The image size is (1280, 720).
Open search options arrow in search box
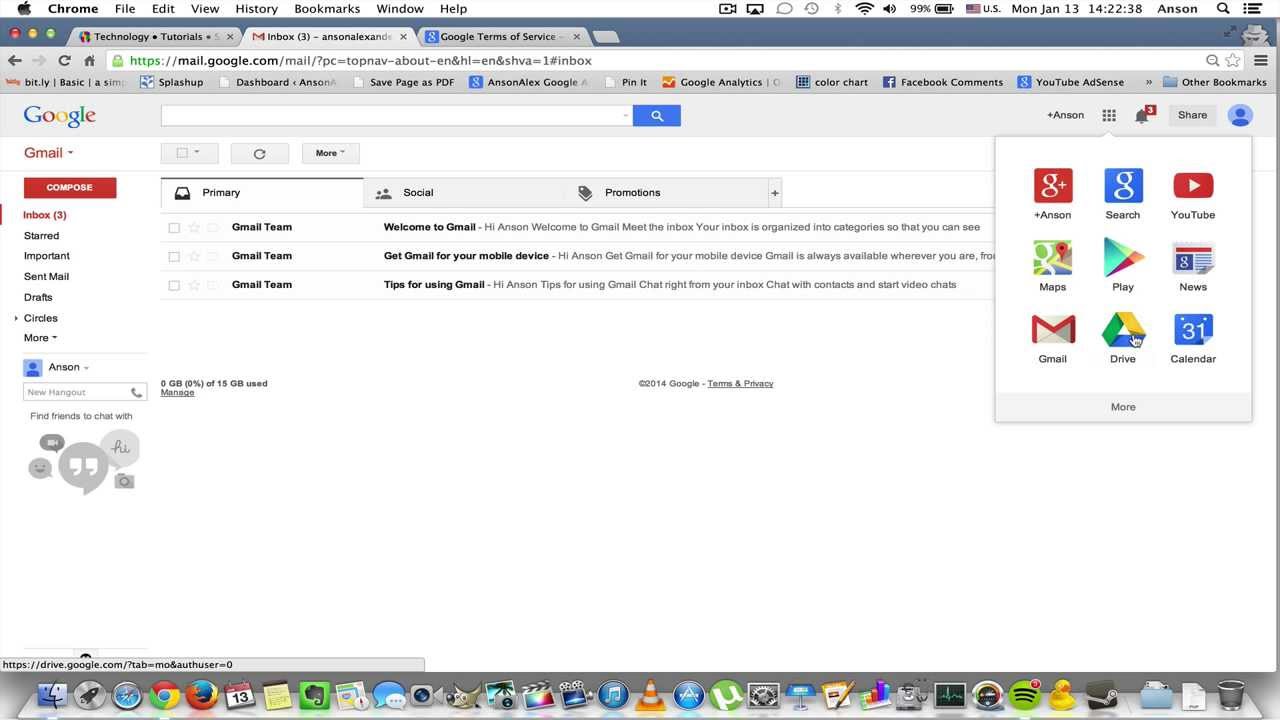[626, 115]
